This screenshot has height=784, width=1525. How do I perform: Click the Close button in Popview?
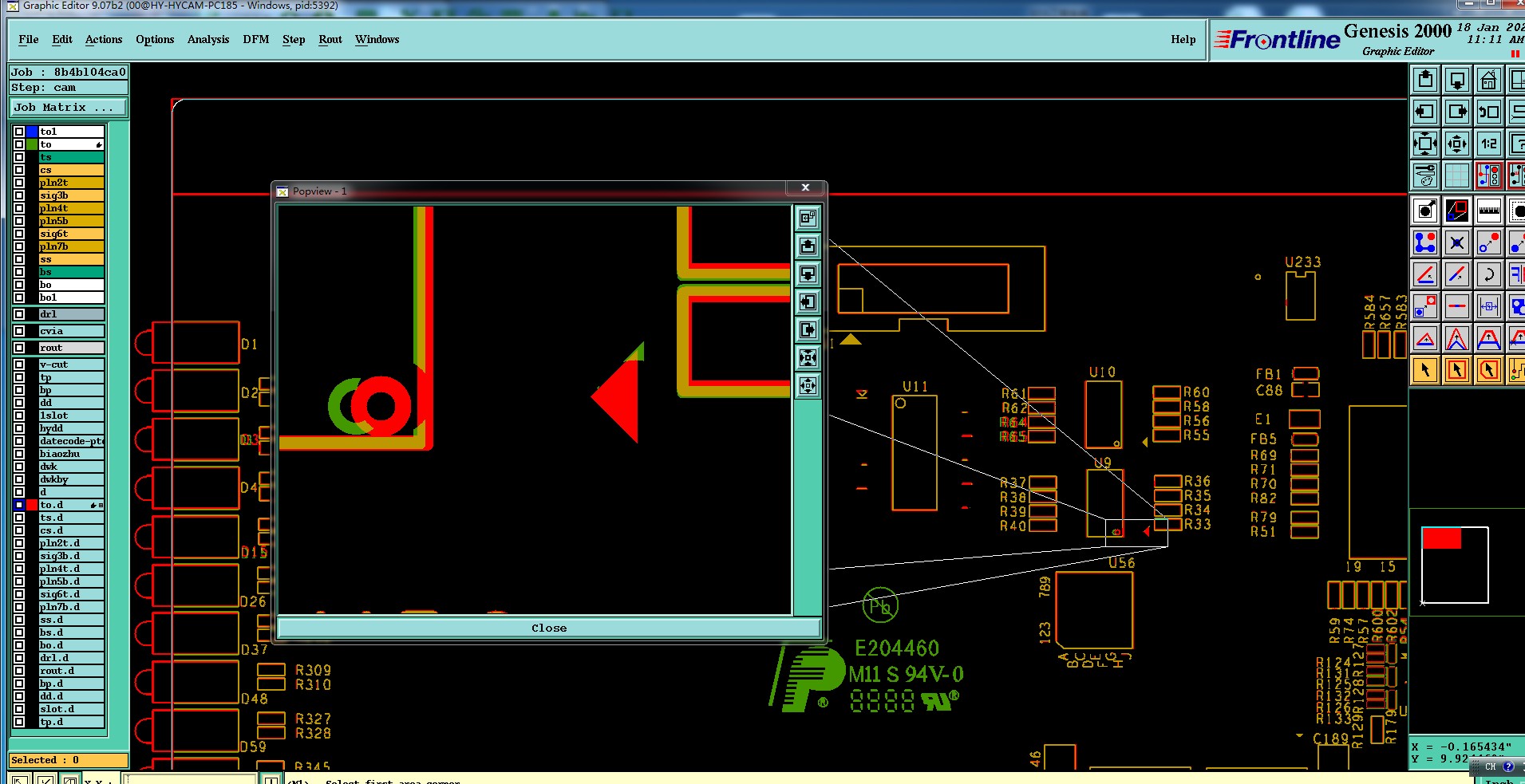[549, 628]
